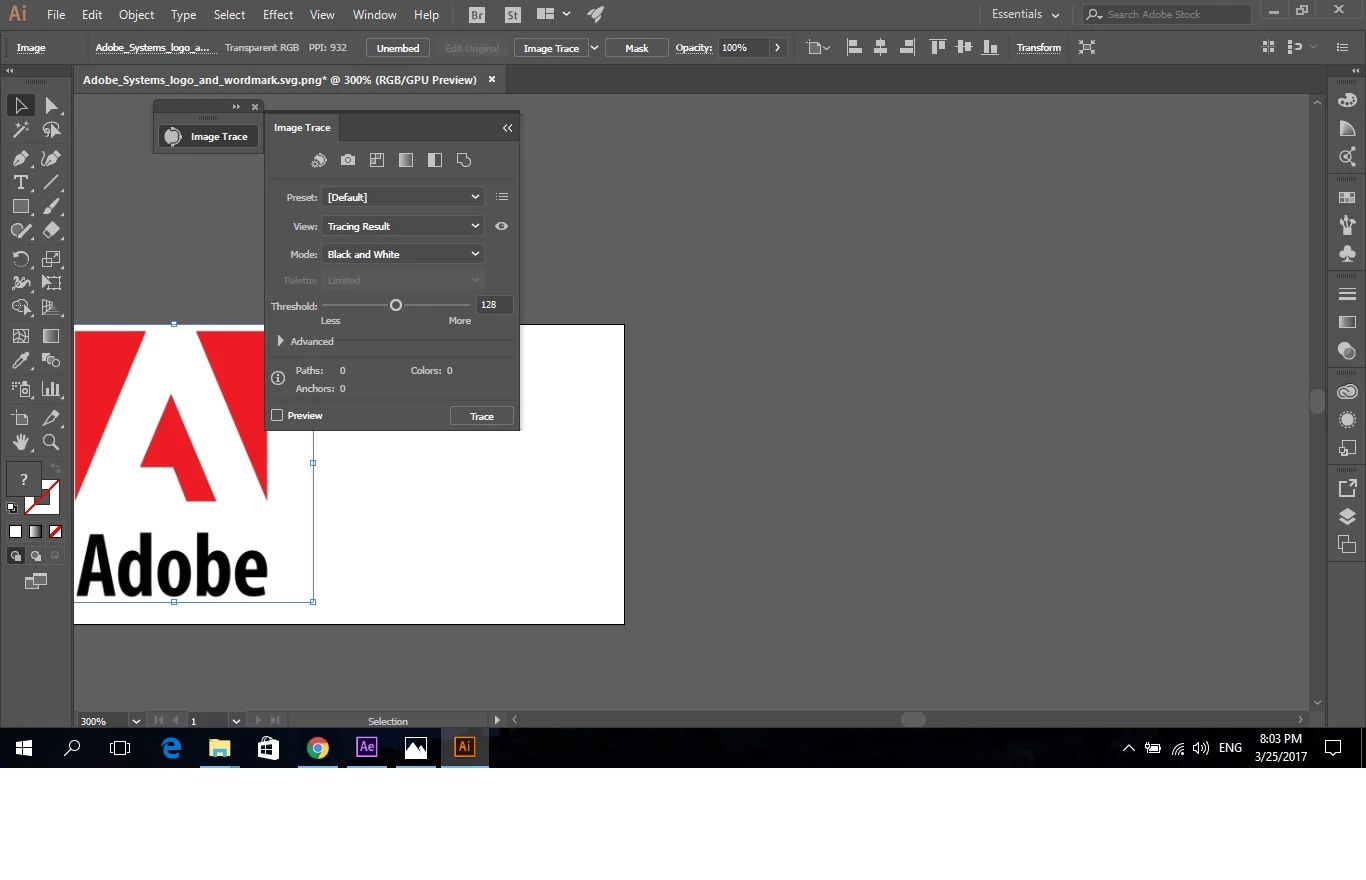Expand the Advanced section
The height and width of the screenshot is (880, 1366).
pos(281,341)
